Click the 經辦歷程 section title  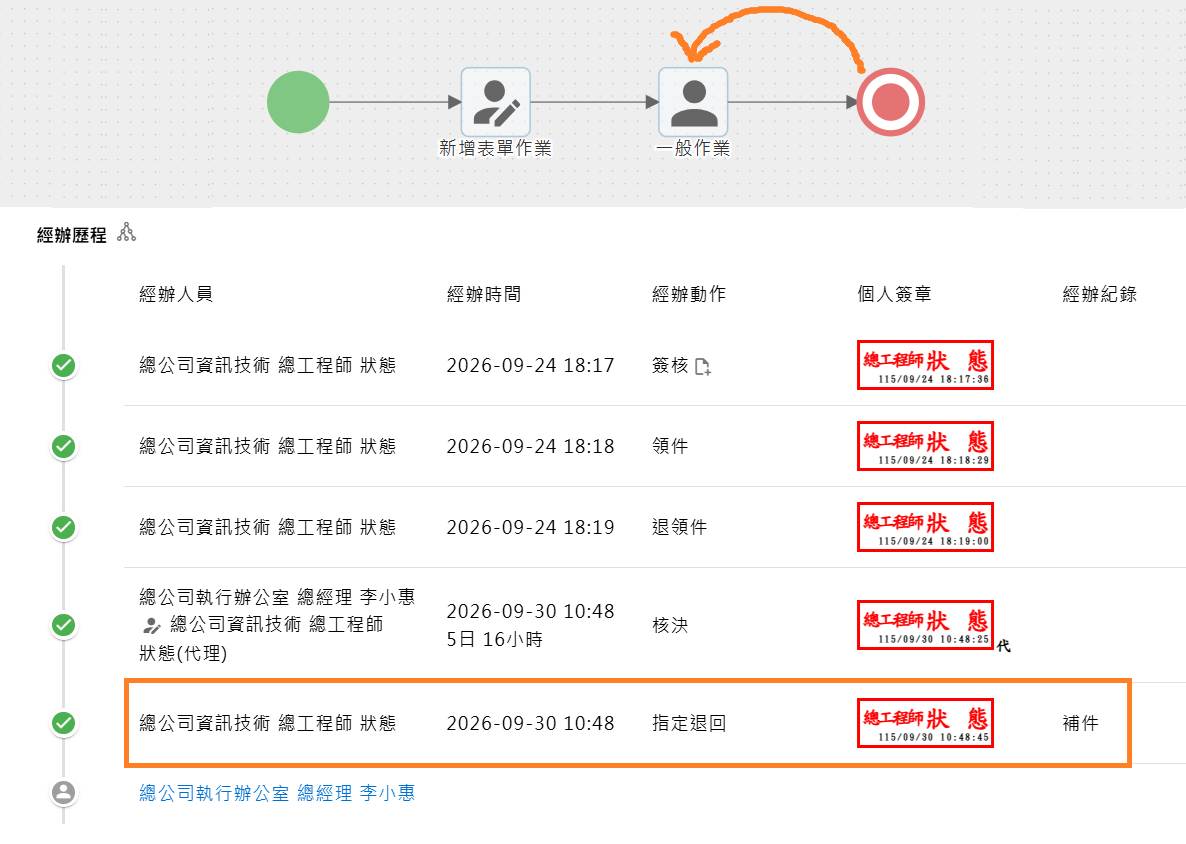(x=72, y=235)
